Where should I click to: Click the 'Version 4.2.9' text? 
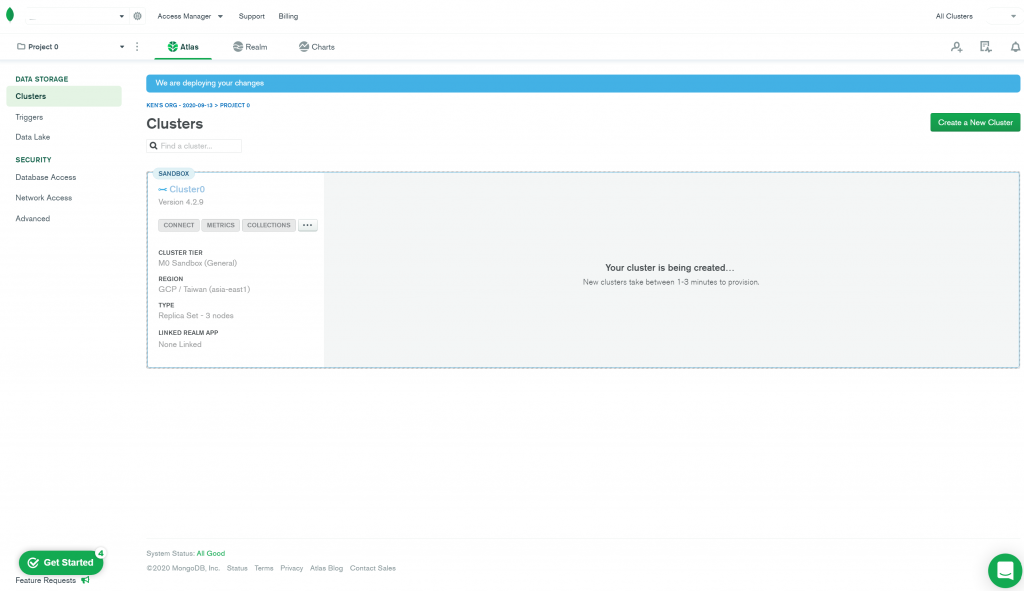[181, 202]
